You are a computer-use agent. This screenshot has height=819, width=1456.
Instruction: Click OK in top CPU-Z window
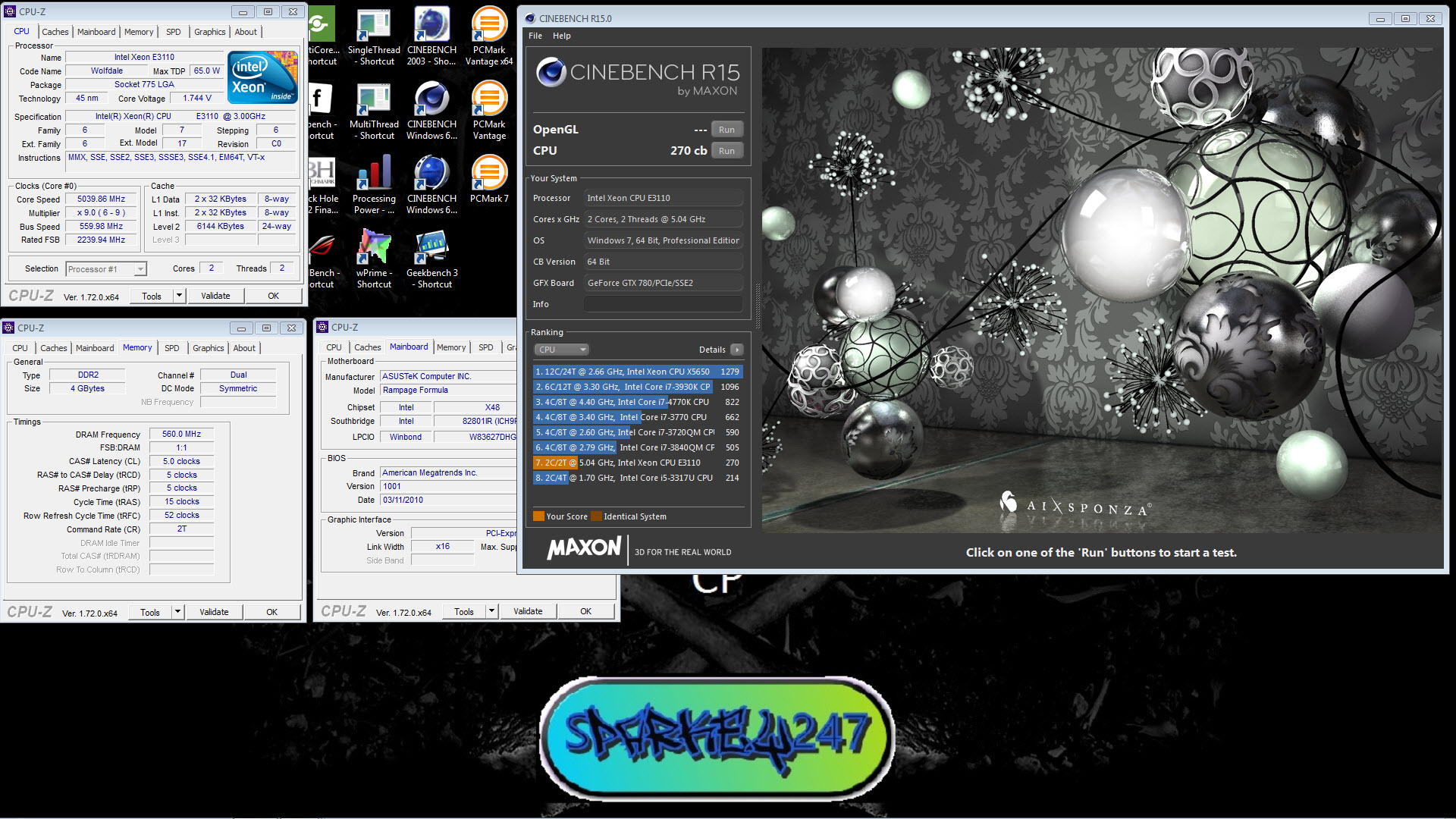pyautogui.click(x=274, y=296)
